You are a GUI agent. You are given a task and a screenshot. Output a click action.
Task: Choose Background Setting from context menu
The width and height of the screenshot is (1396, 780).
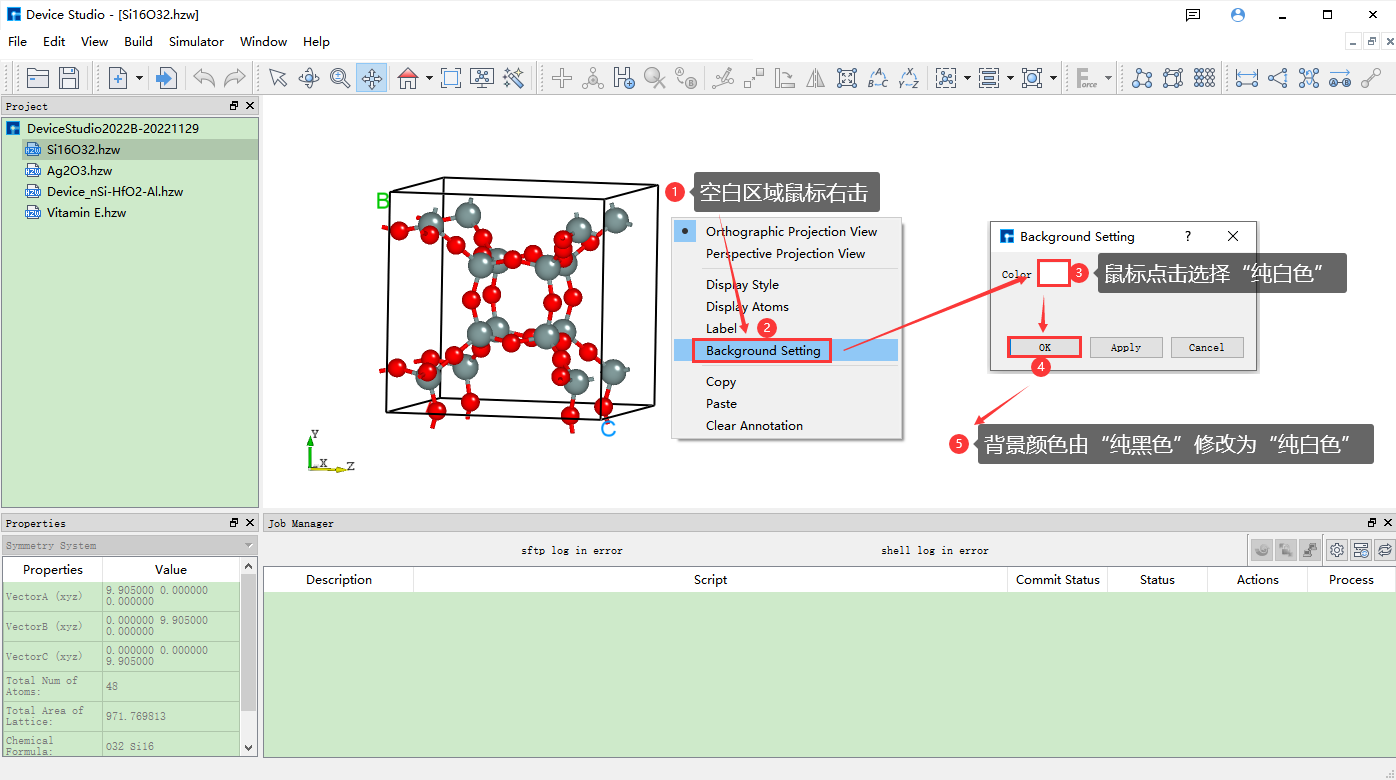762,350
